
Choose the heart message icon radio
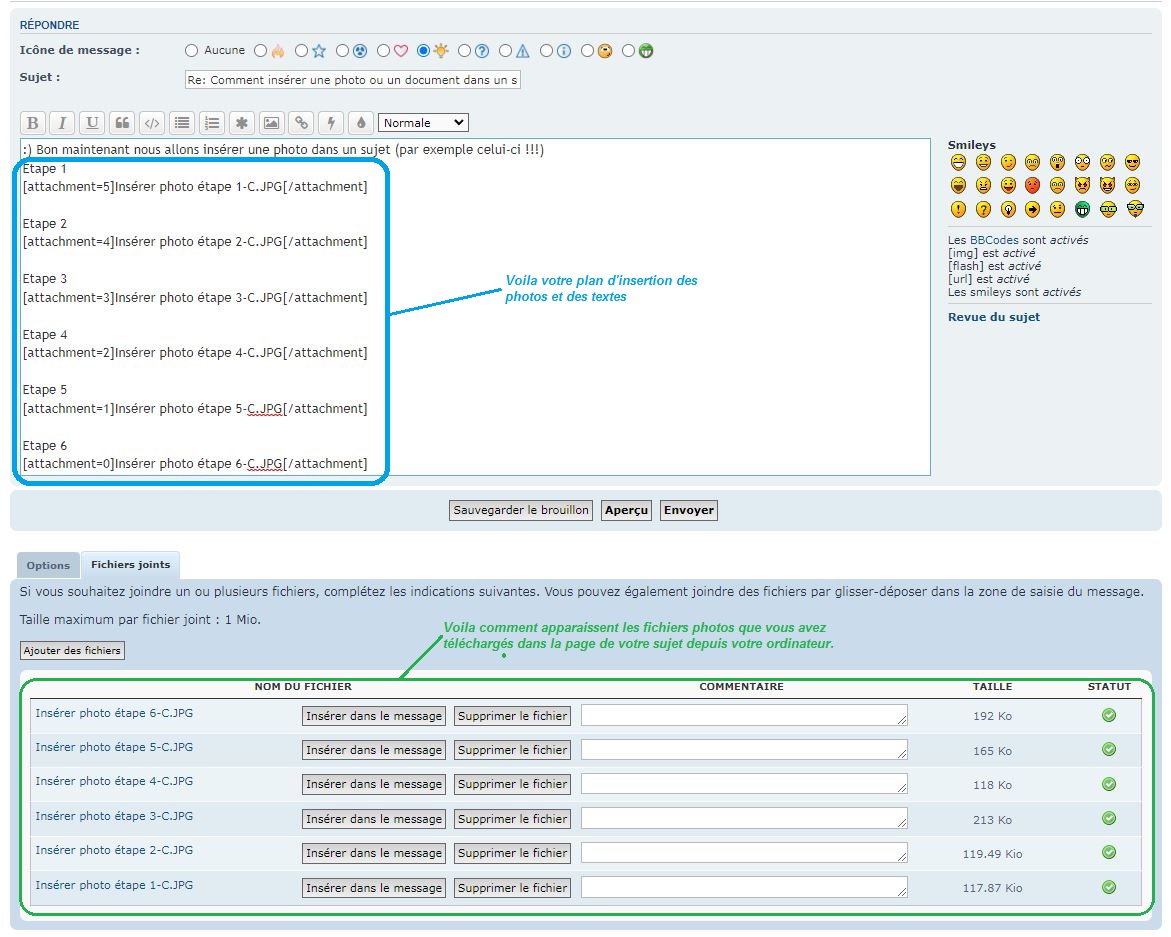[384, 50]
